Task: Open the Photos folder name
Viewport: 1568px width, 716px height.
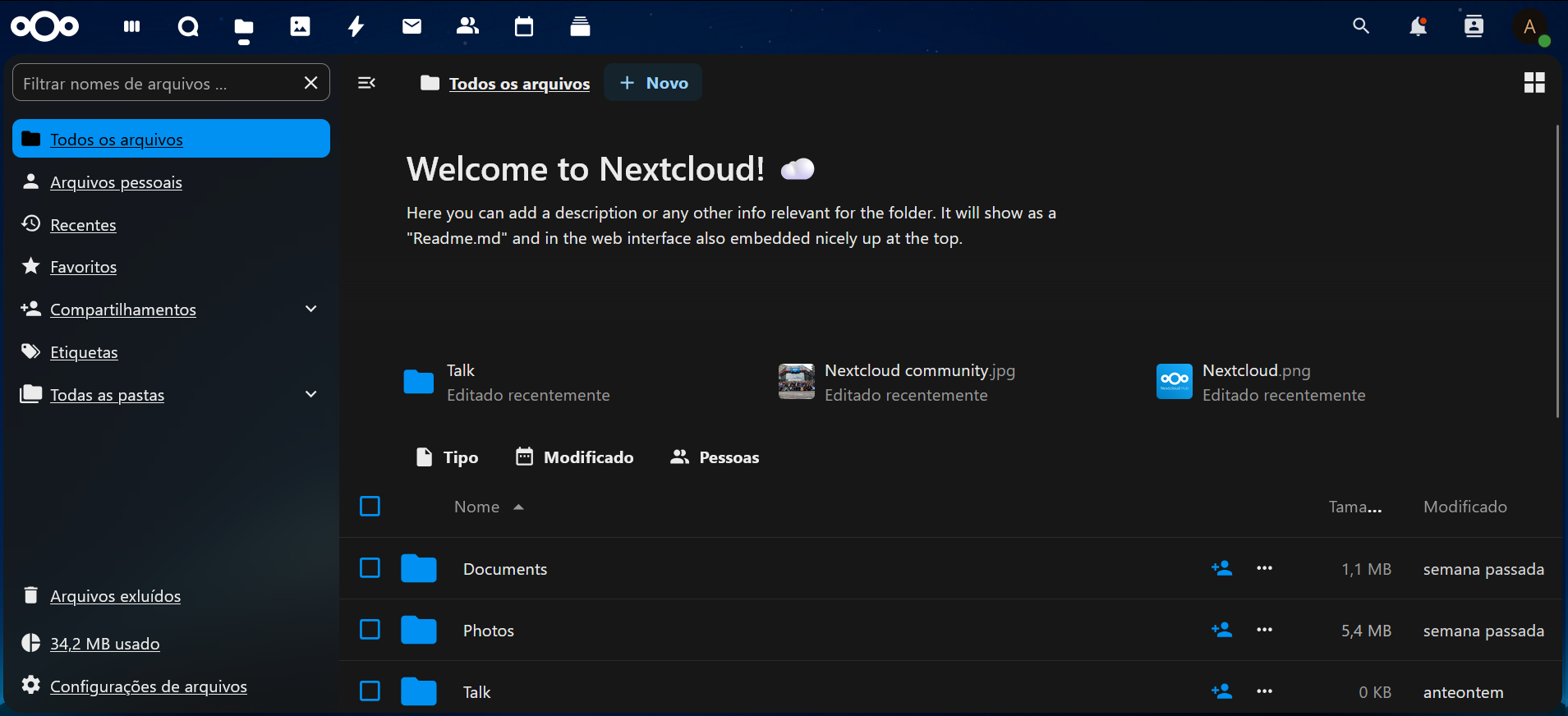Action: click(x=489, y=631)
